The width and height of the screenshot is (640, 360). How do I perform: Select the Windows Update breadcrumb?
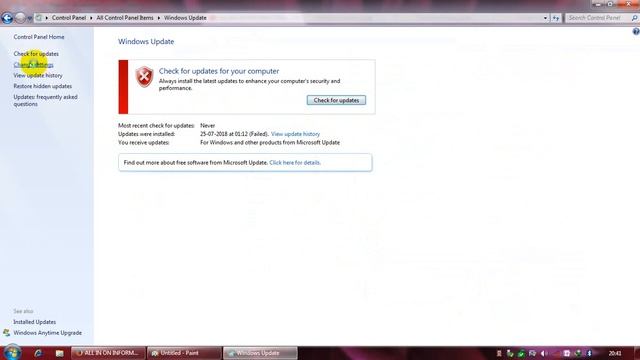(x=185, y=18)
